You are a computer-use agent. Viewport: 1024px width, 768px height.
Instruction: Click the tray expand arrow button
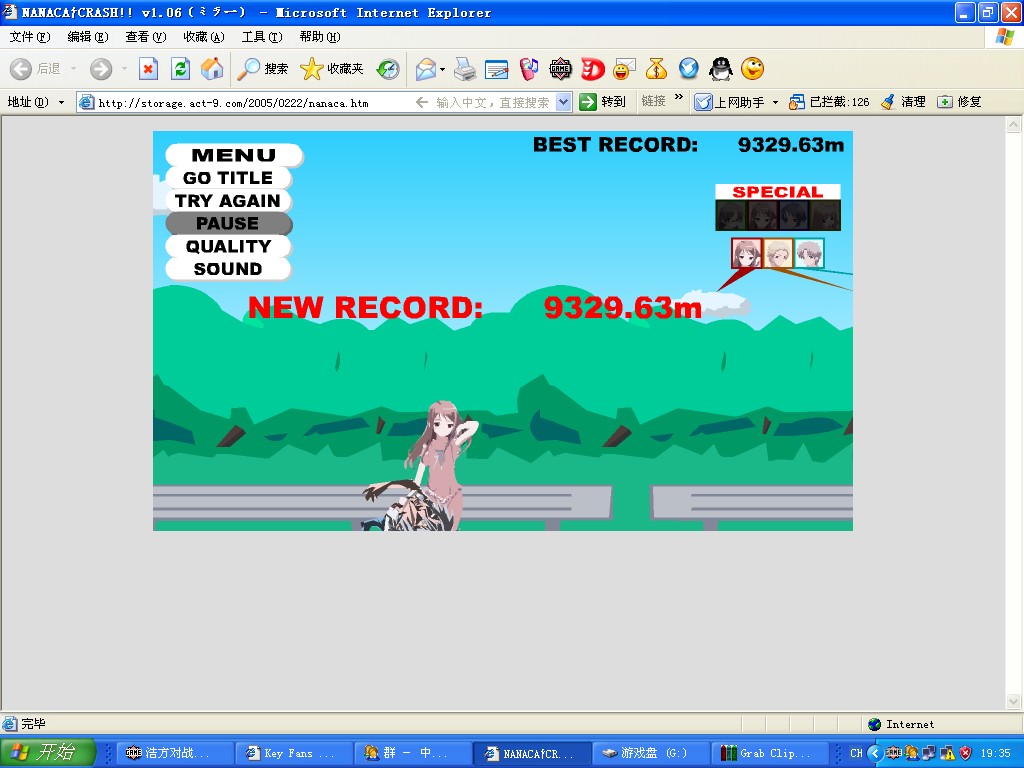coord(875,753)
